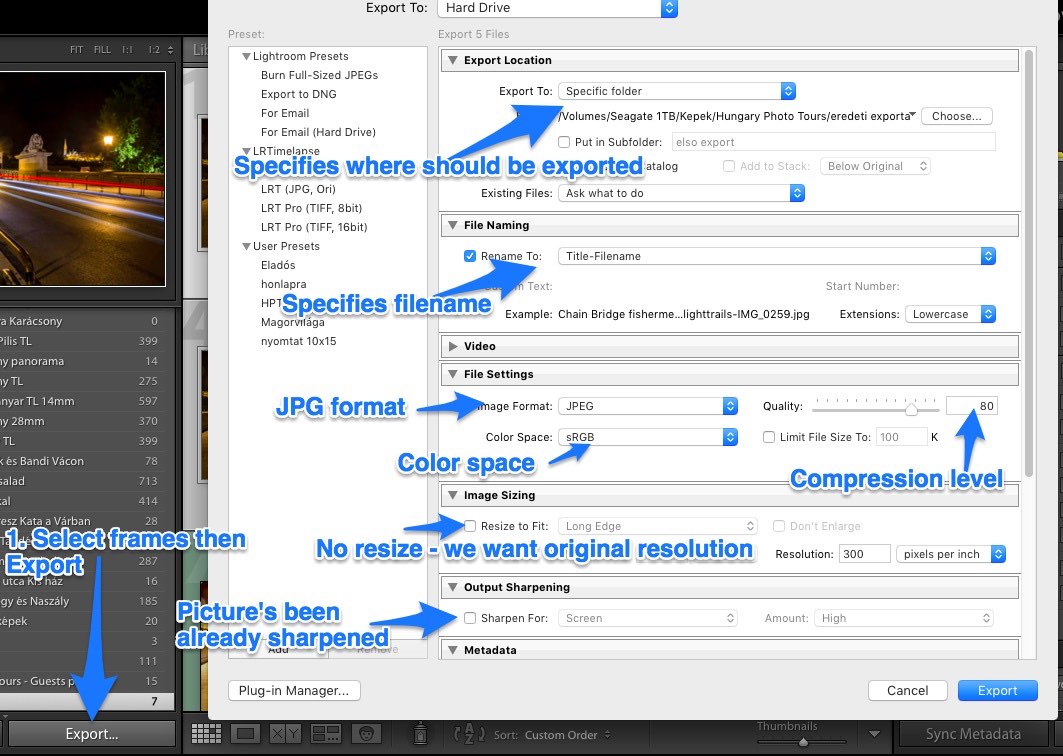Open the pixels per inch dropdown
The image size is (1063, 756).
pyautogui.click(x=950, y=554)
